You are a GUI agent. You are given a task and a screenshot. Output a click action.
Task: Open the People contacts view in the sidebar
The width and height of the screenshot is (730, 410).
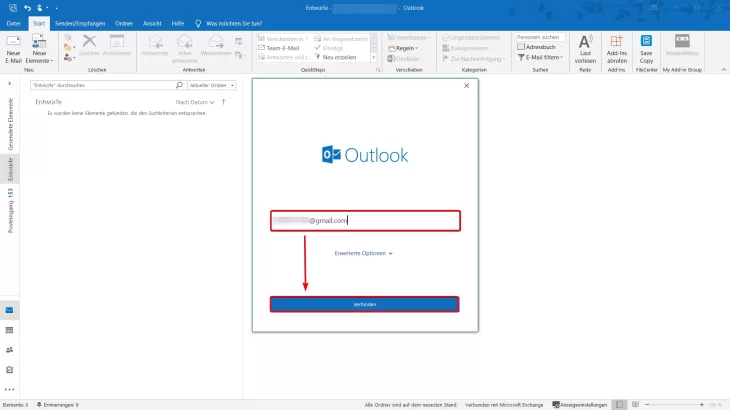pyautogui.click(x=10, y=349)
